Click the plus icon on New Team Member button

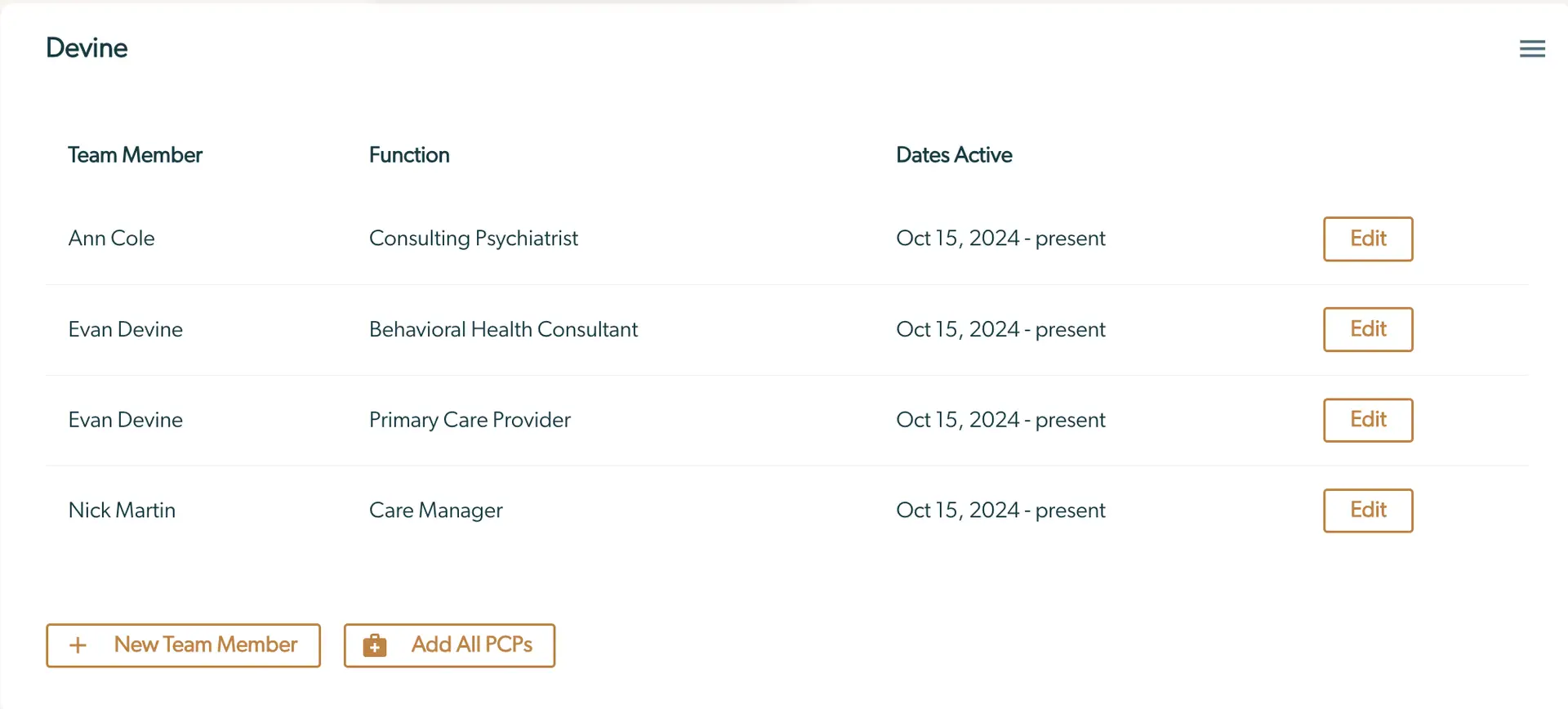[78, 644]
